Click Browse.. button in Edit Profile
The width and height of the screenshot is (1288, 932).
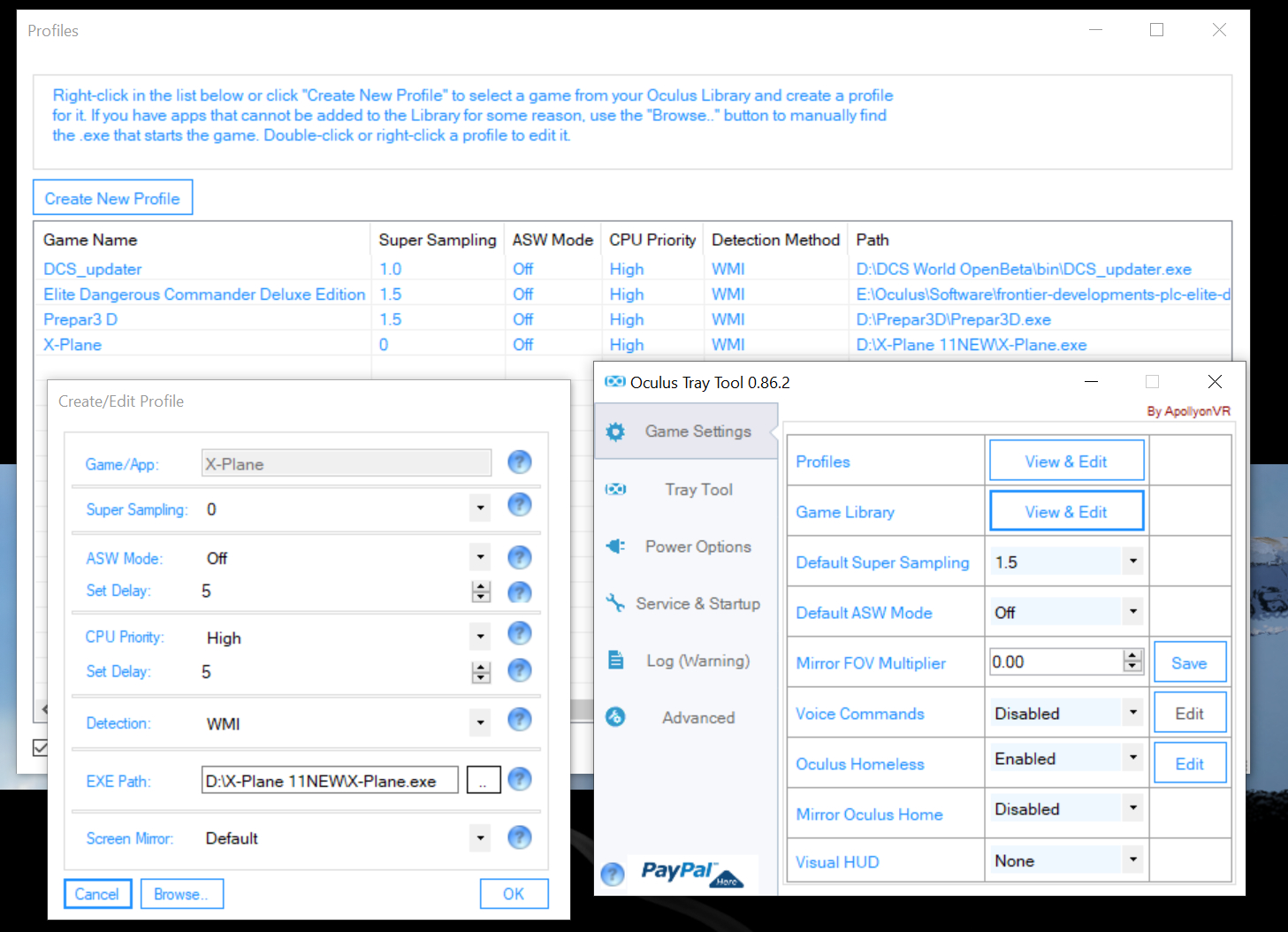[x=182, y=894]
